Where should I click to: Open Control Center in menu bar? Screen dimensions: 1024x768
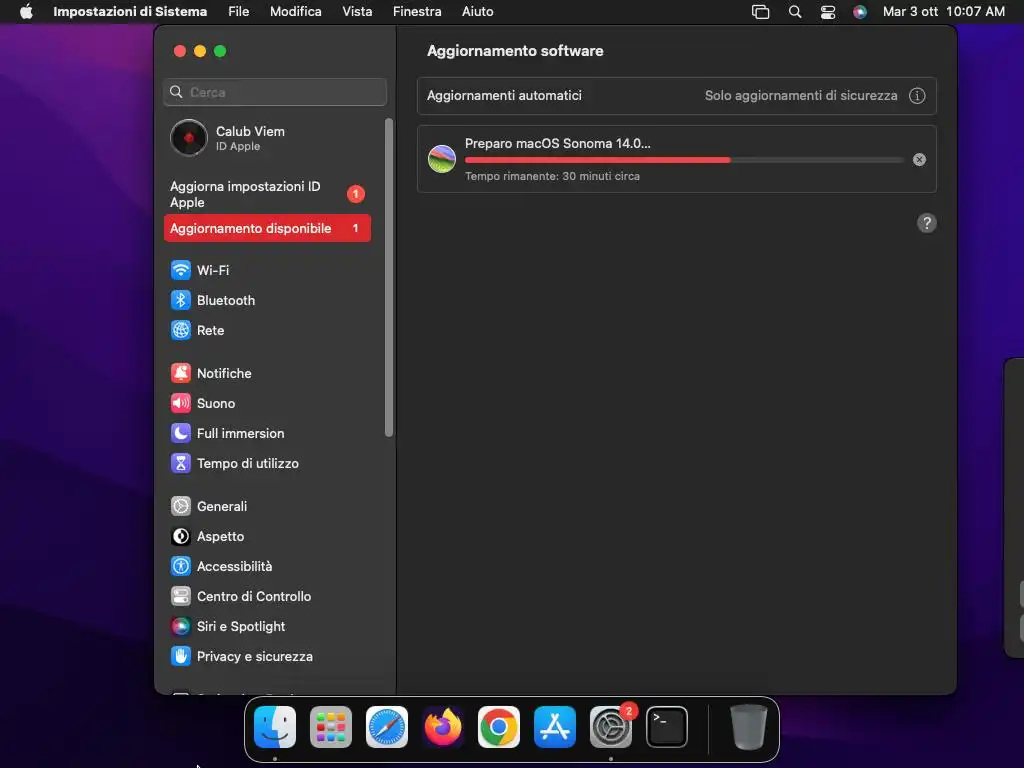[827, 12]
